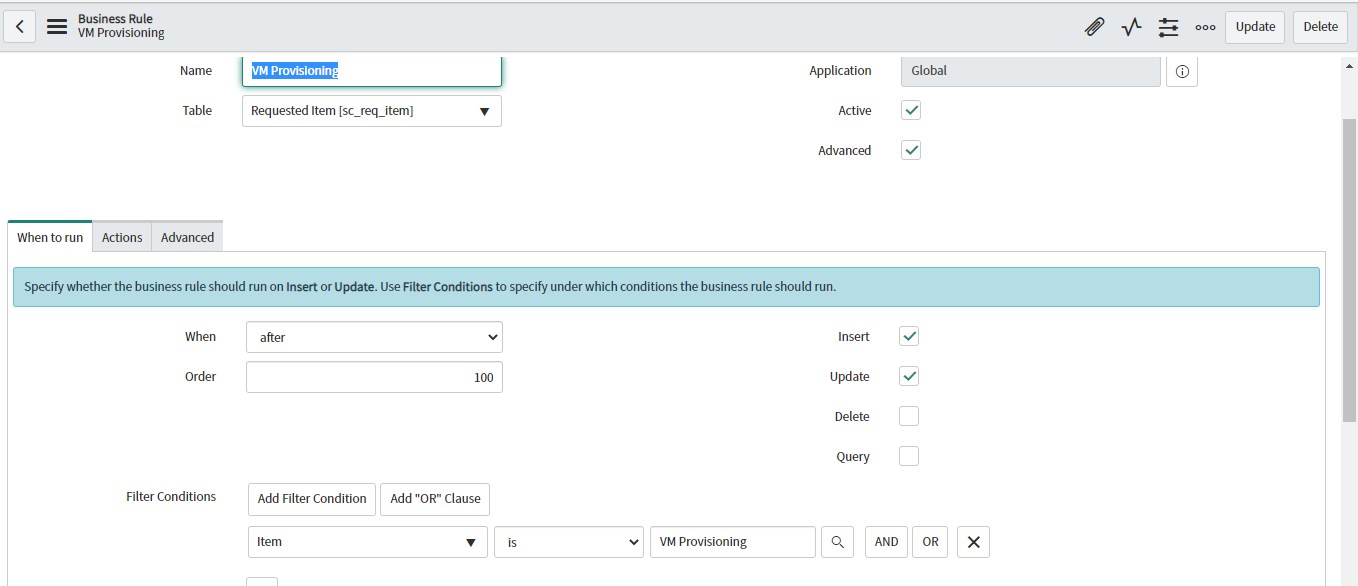
Task: Open the personalize form sliders icon
Action: [1168, 27]
